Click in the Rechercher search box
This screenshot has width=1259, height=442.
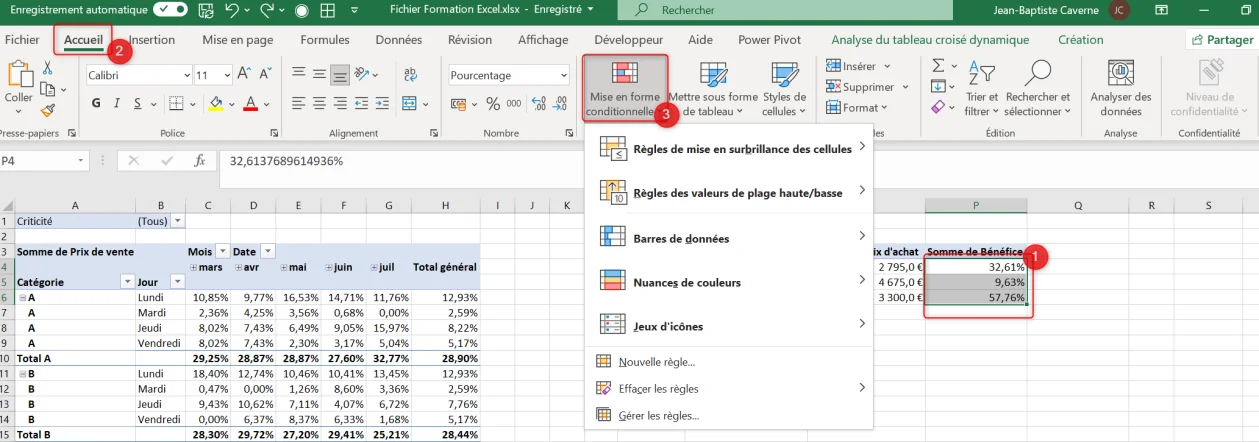(741, 10)
